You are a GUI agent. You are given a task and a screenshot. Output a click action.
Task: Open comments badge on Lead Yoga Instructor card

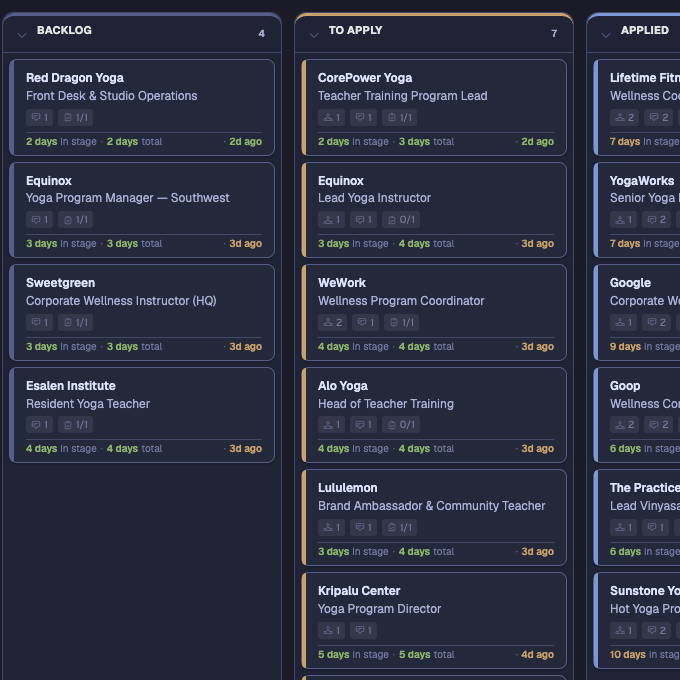[363, 219]
